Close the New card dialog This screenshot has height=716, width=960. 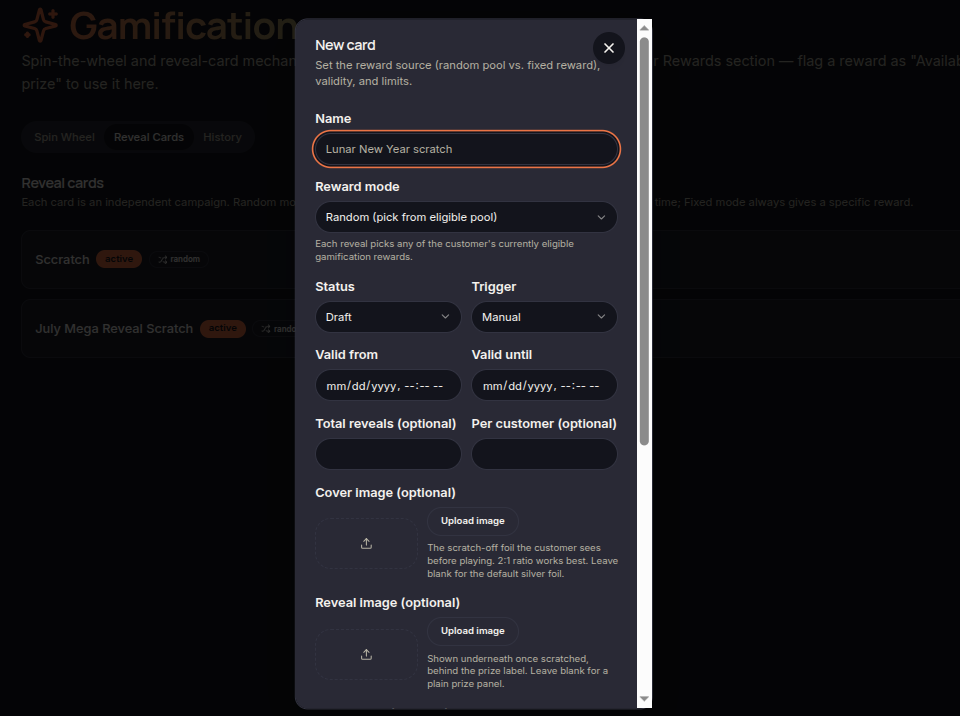(609, 48)
